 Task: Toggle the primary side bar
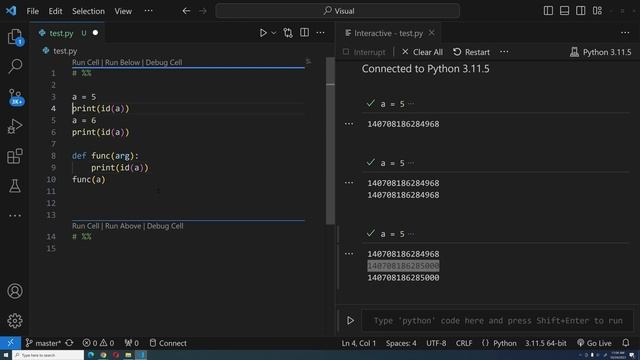548,11
